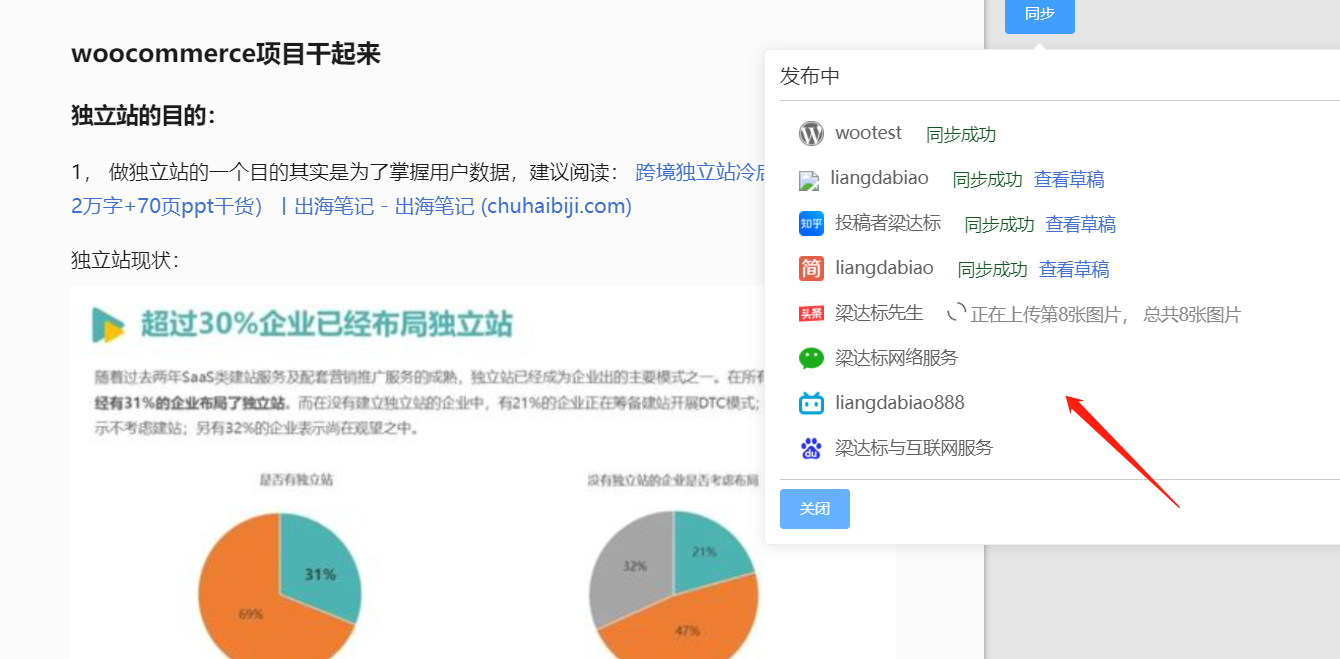
Task: Click the 发布中 popup title
Action: pos(810,76)
